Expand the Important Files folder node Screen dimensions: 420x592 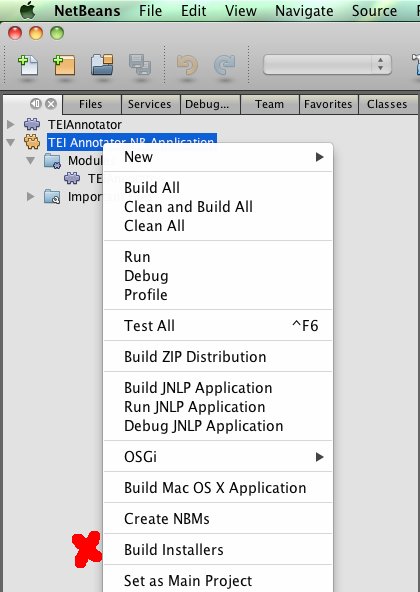[x=31, y=197]
